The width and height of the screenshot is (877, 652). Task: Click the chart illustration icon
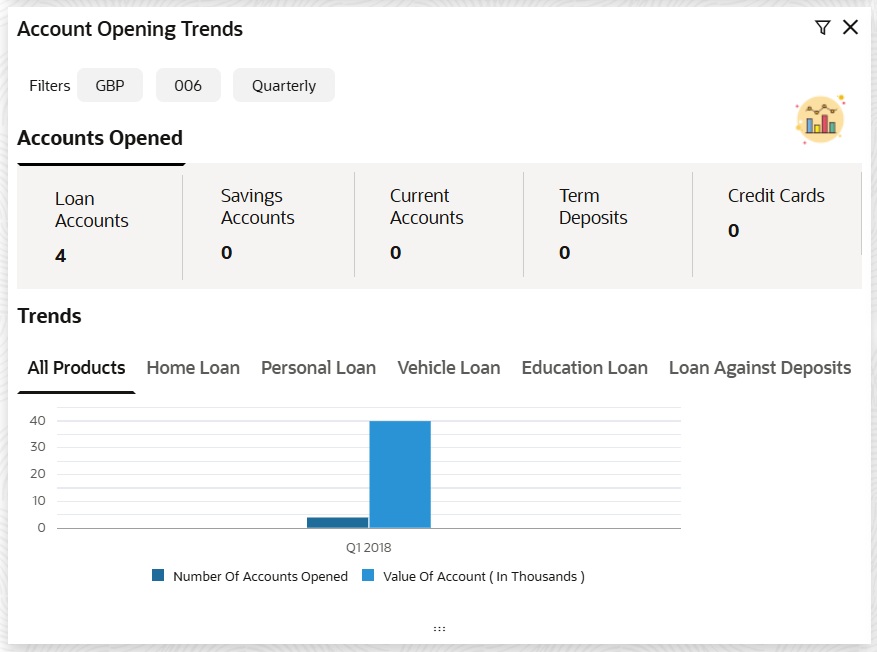coord(820,120)
